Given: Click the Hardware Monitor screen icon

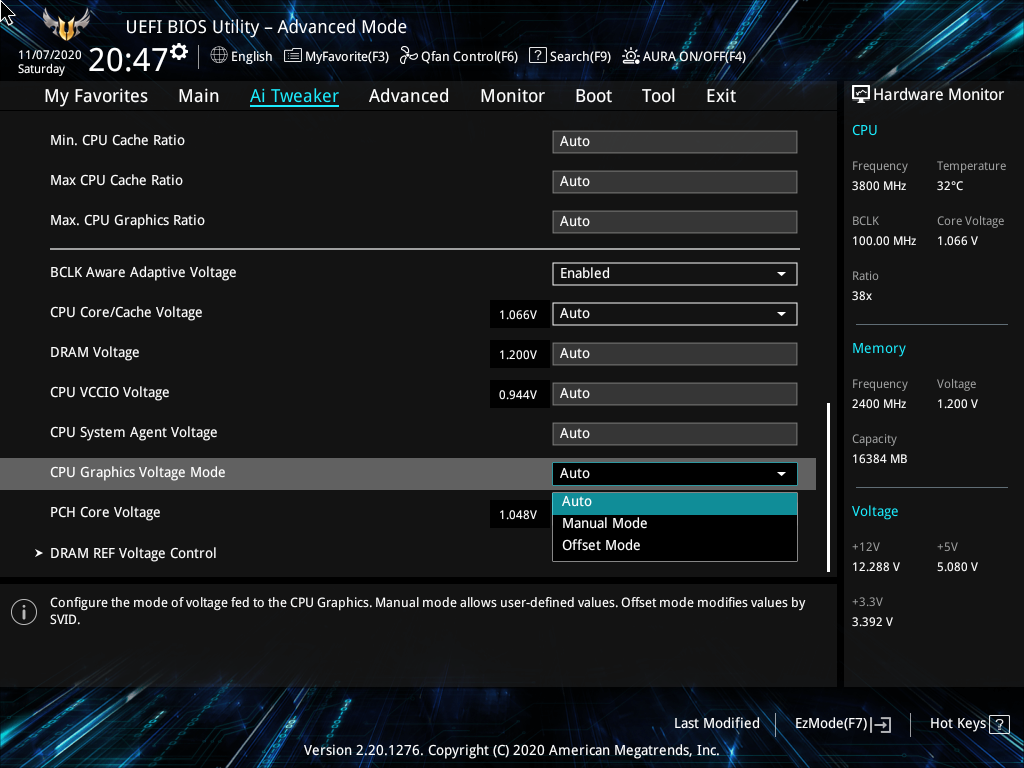Looking at the screenshot, I should [860, 94].
